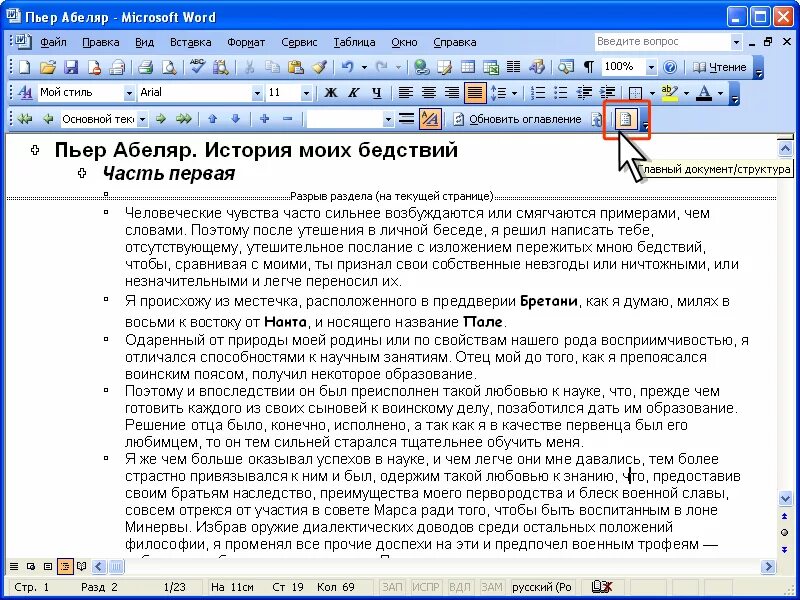Move the outline item down

[x=236, y=119]
